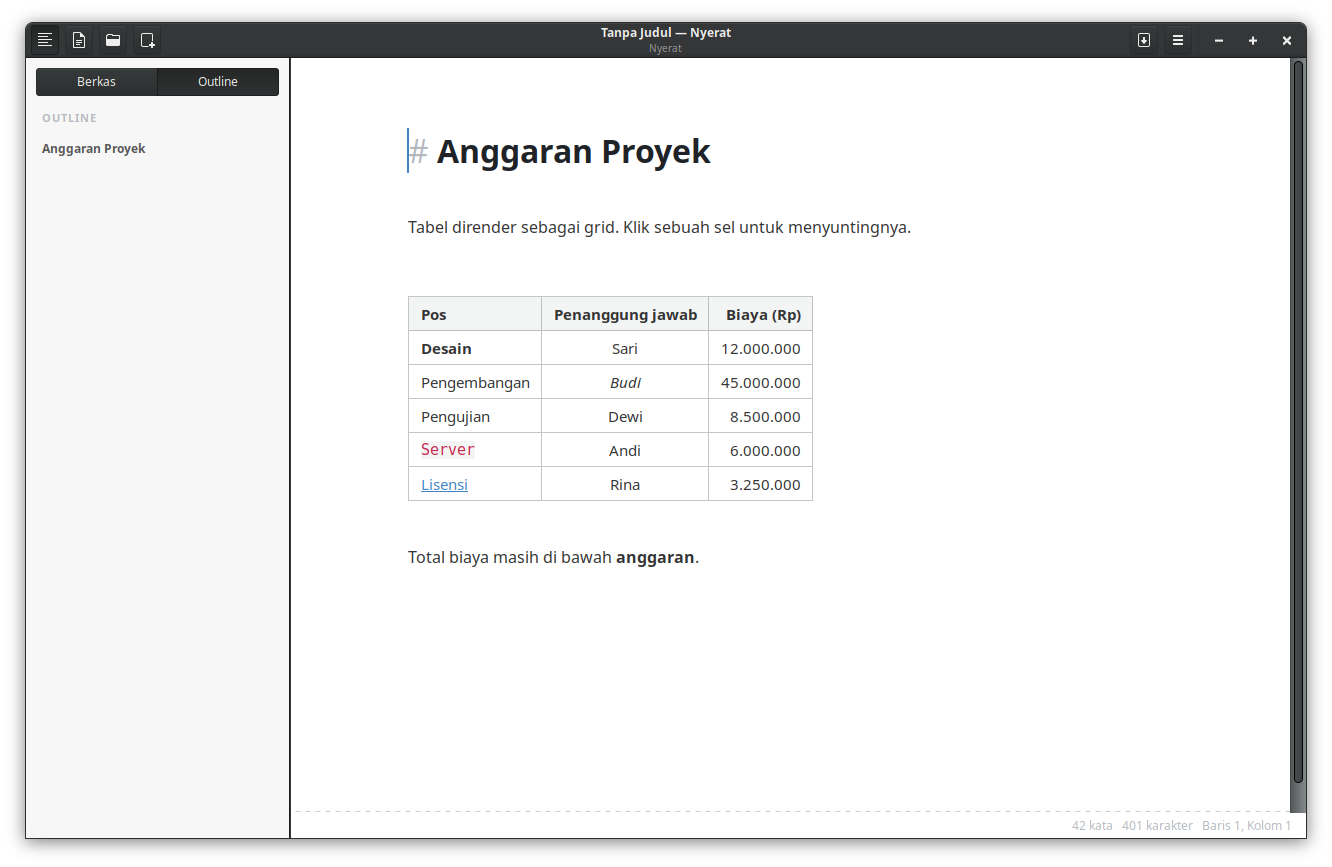Select the 6.000.000 cost cell
The width and height of the screenshot is (1332, 867).
760,450
